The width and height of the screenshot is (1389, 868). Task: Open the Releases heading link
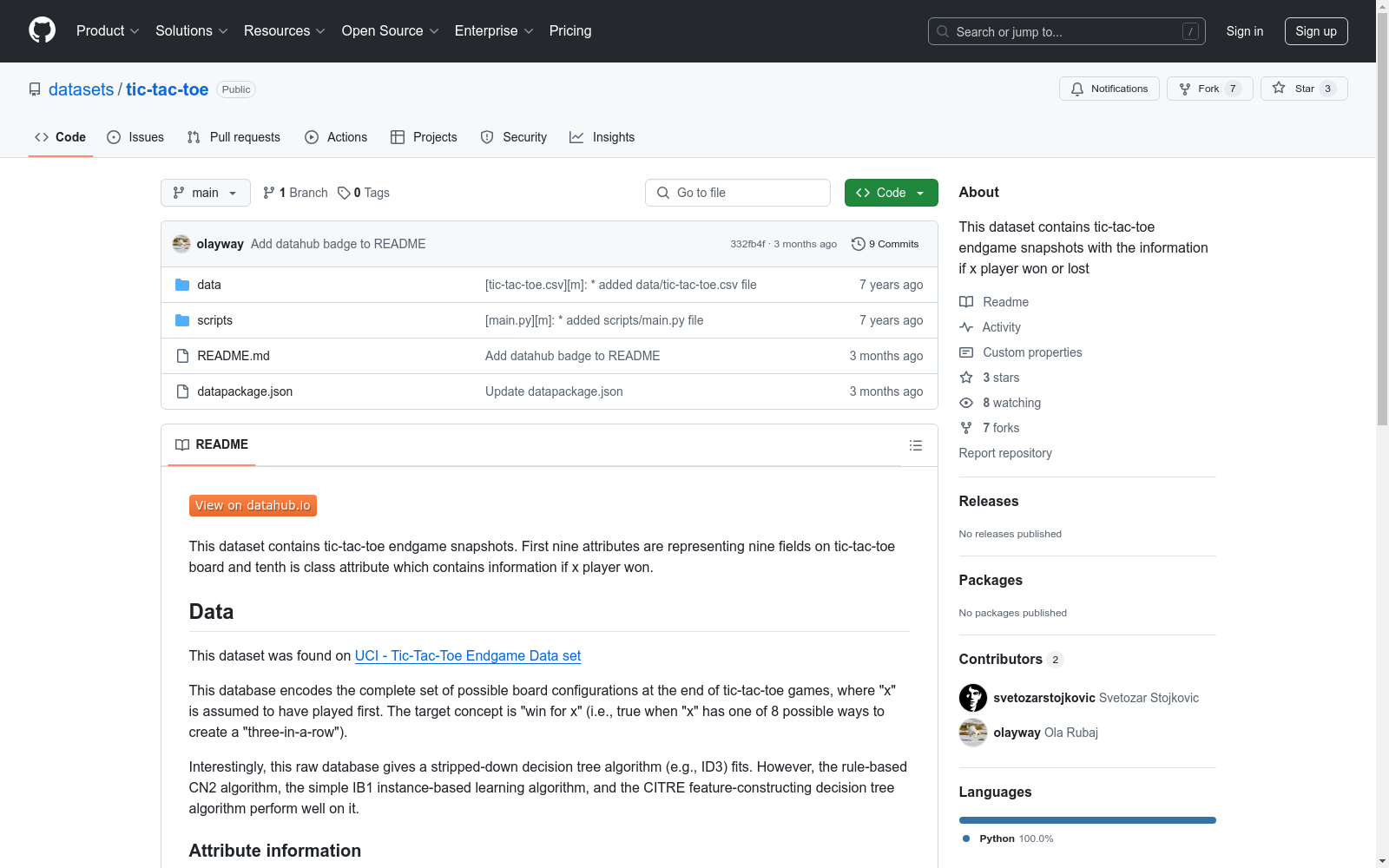tap(989, 502)
